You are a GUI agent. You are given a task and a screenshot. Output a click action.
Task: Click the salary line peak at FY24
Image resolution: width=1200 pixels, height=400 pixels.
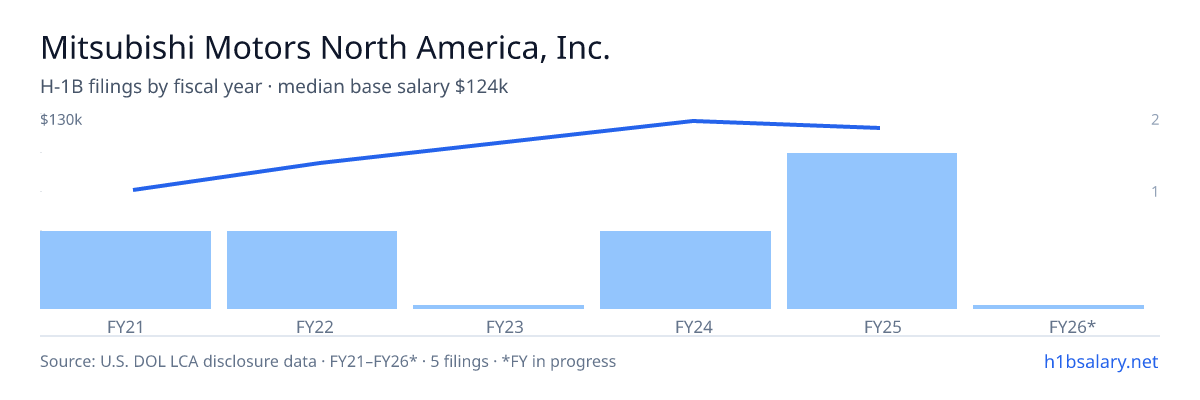[692, 121]
